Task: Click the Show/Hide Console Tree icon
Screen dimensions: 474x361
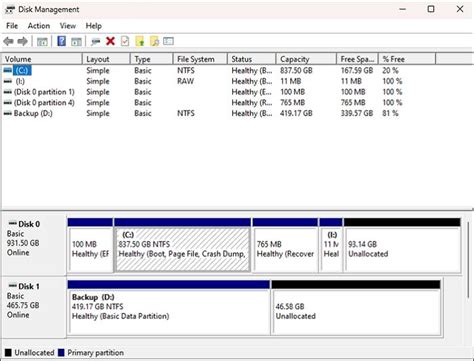Action: pyautogui.click(x=42, y=42)
